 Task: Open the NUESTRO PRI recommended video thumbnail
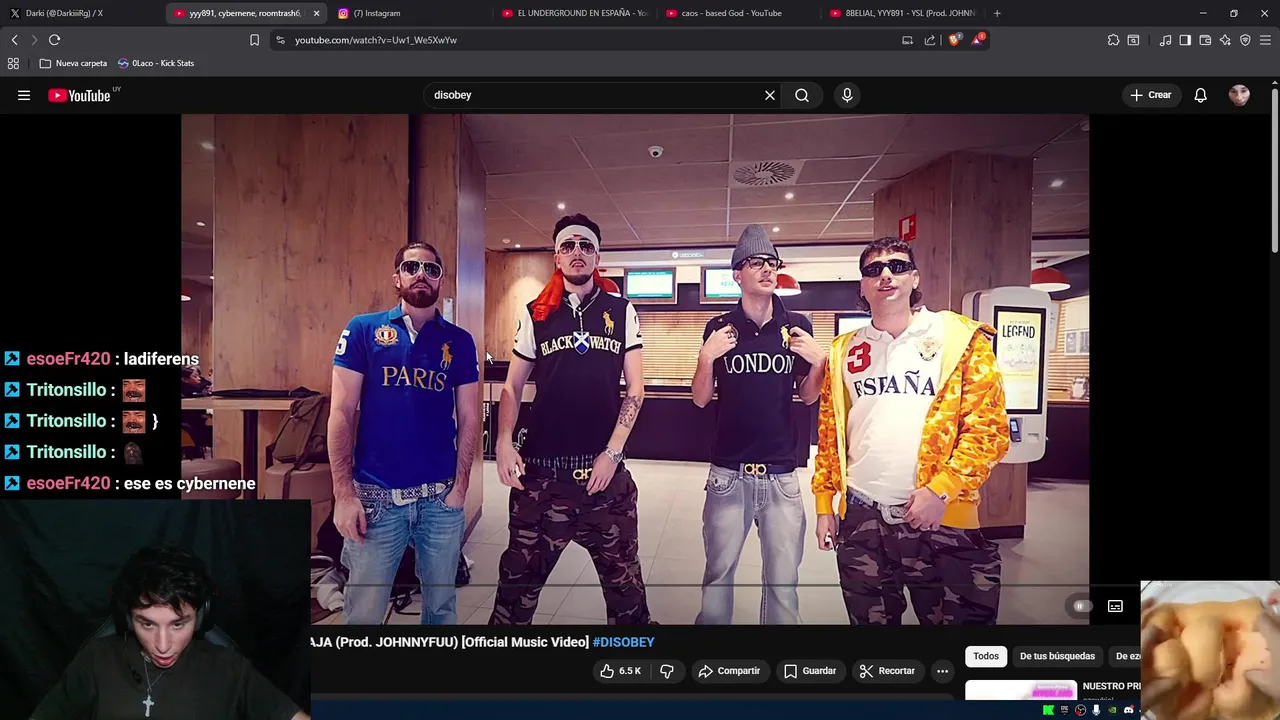point(1021,691)
